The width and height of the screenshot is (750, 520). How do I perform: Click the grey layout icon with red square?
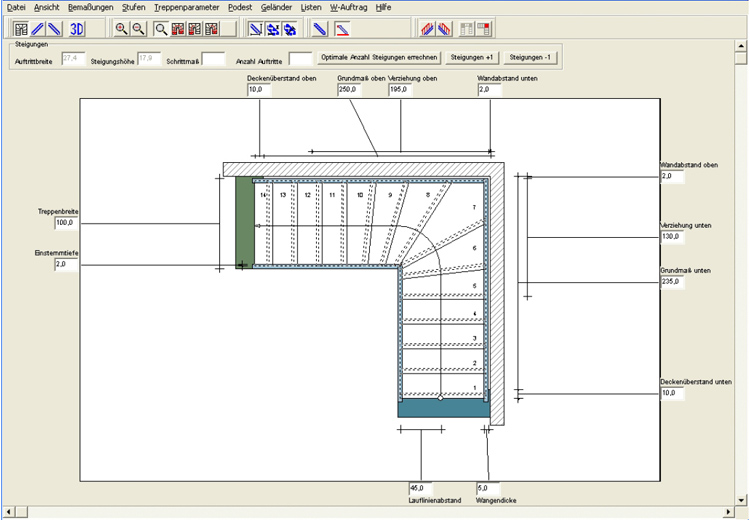point(484,28)
